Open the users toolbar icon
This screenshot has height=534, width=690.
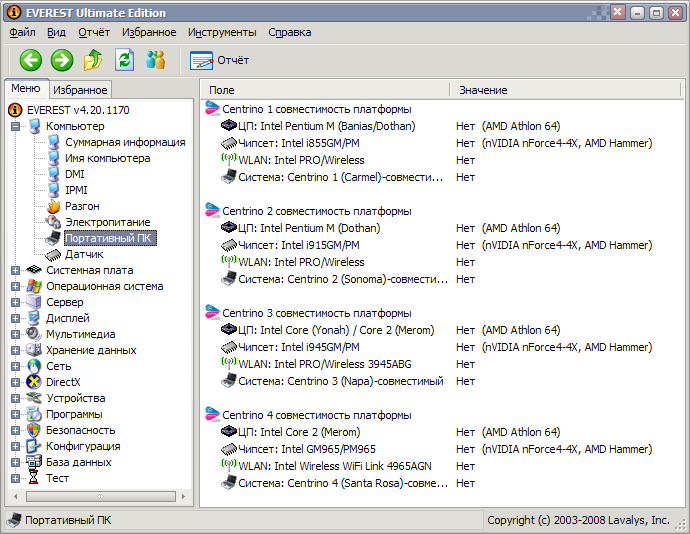coord(156,60)
